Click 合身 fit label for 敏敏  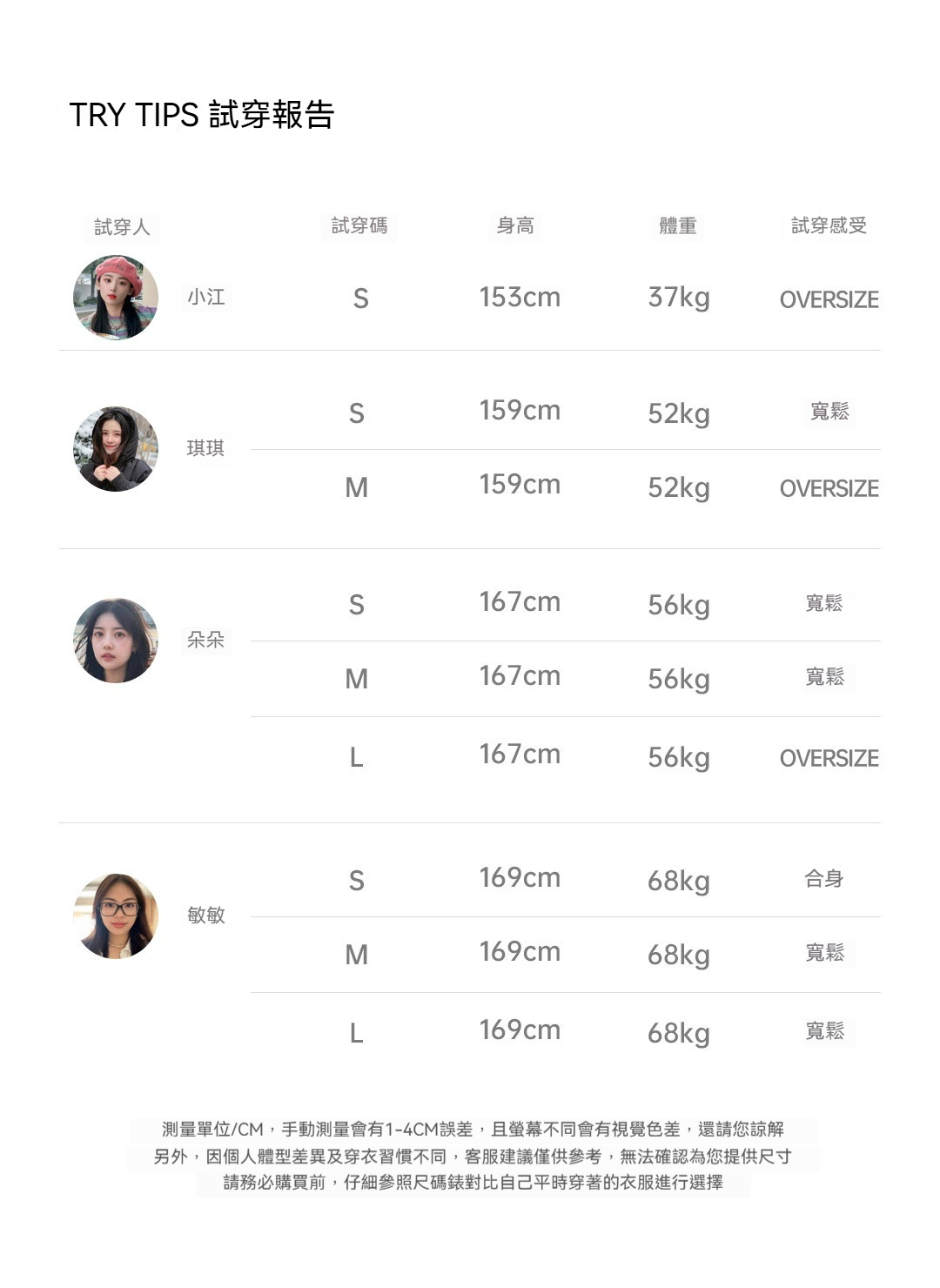click(824, 879)
